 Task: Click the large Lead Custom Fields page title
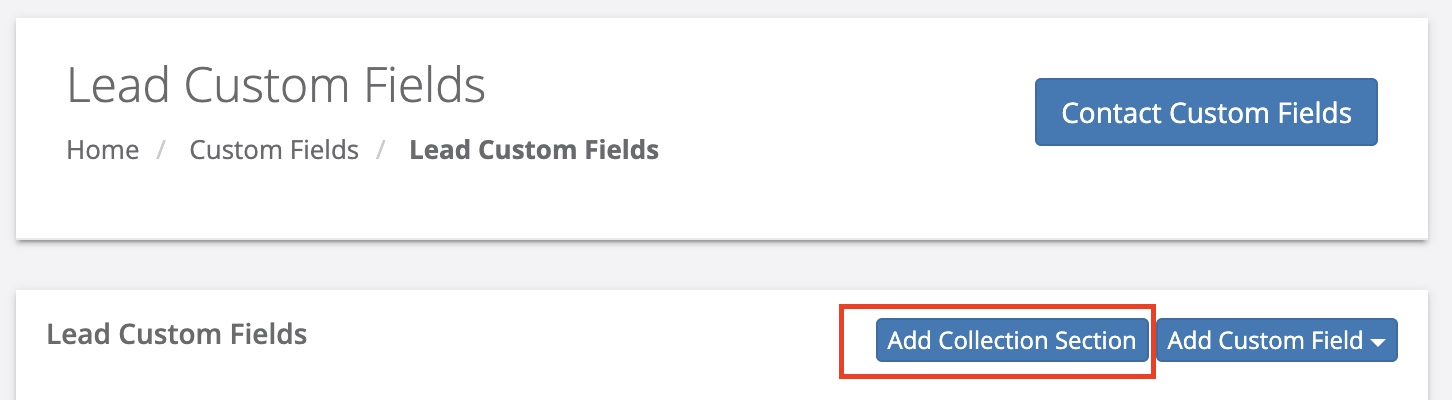(x=276, y=86)
